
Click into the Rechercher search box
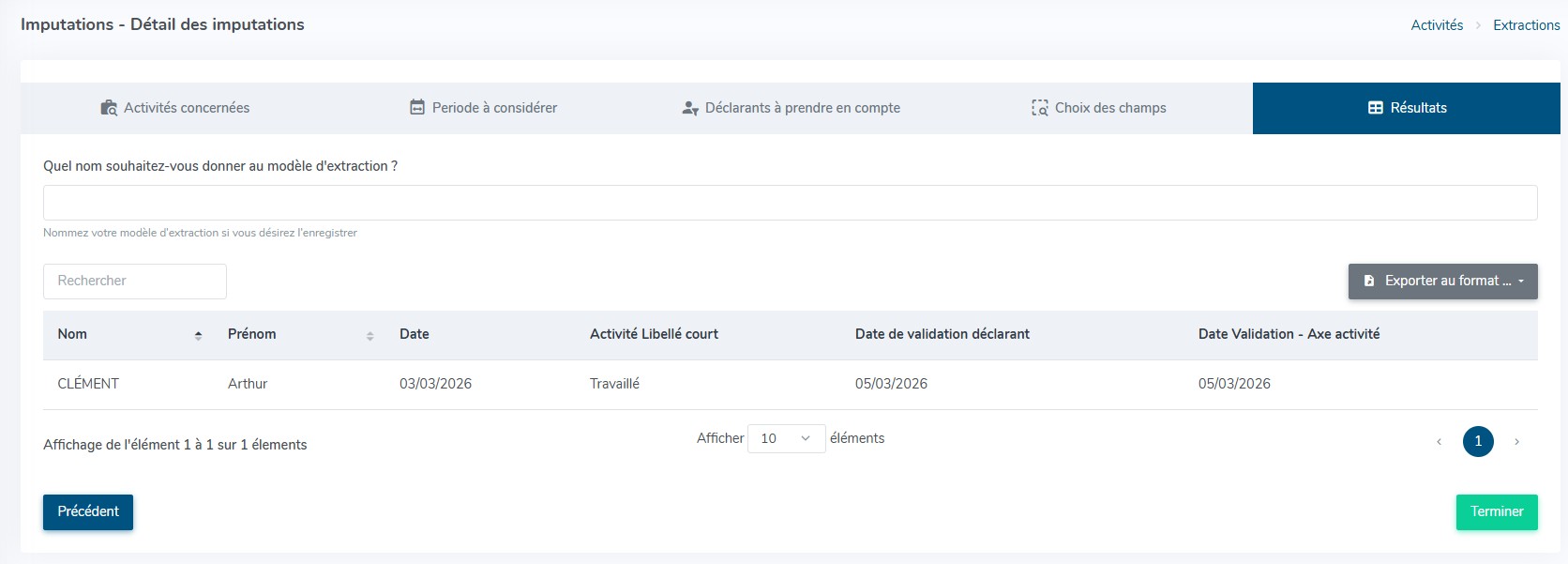coord(135,281)
